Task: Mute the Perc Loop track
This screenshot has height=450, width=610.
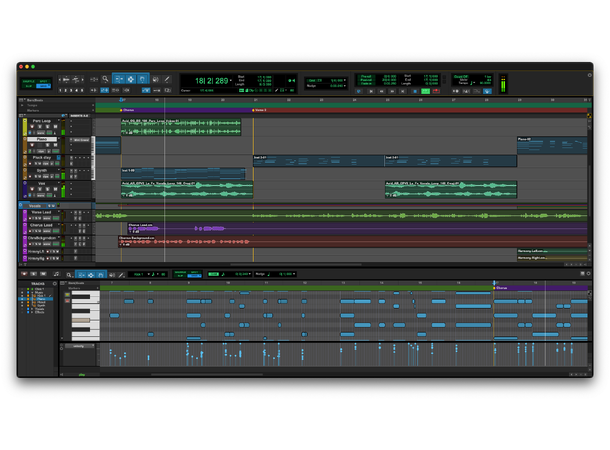Action: pyautogui.click(x=55, y=127)
